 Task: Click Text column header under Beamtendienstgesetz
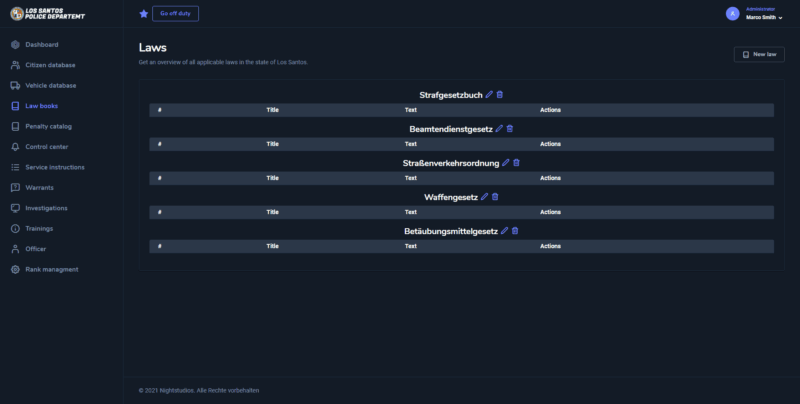click(x=411, y=144)
